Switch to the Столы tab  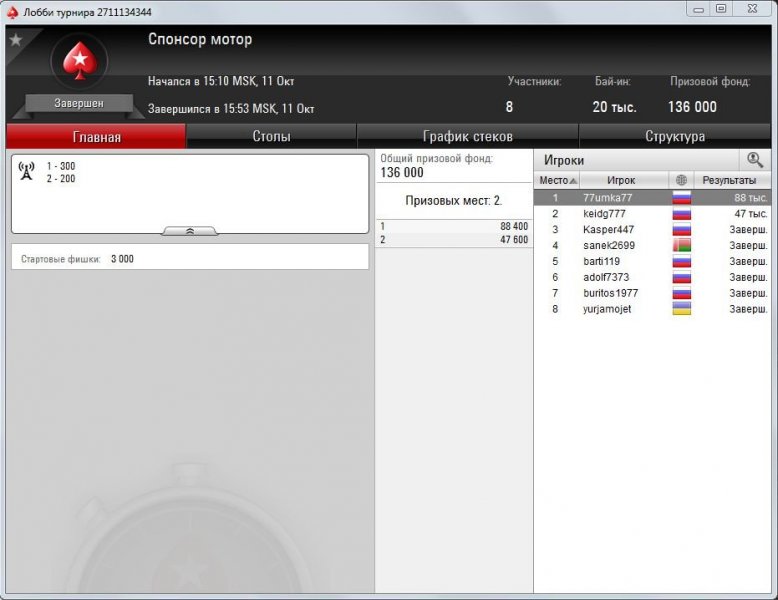[x=271, y=136]
